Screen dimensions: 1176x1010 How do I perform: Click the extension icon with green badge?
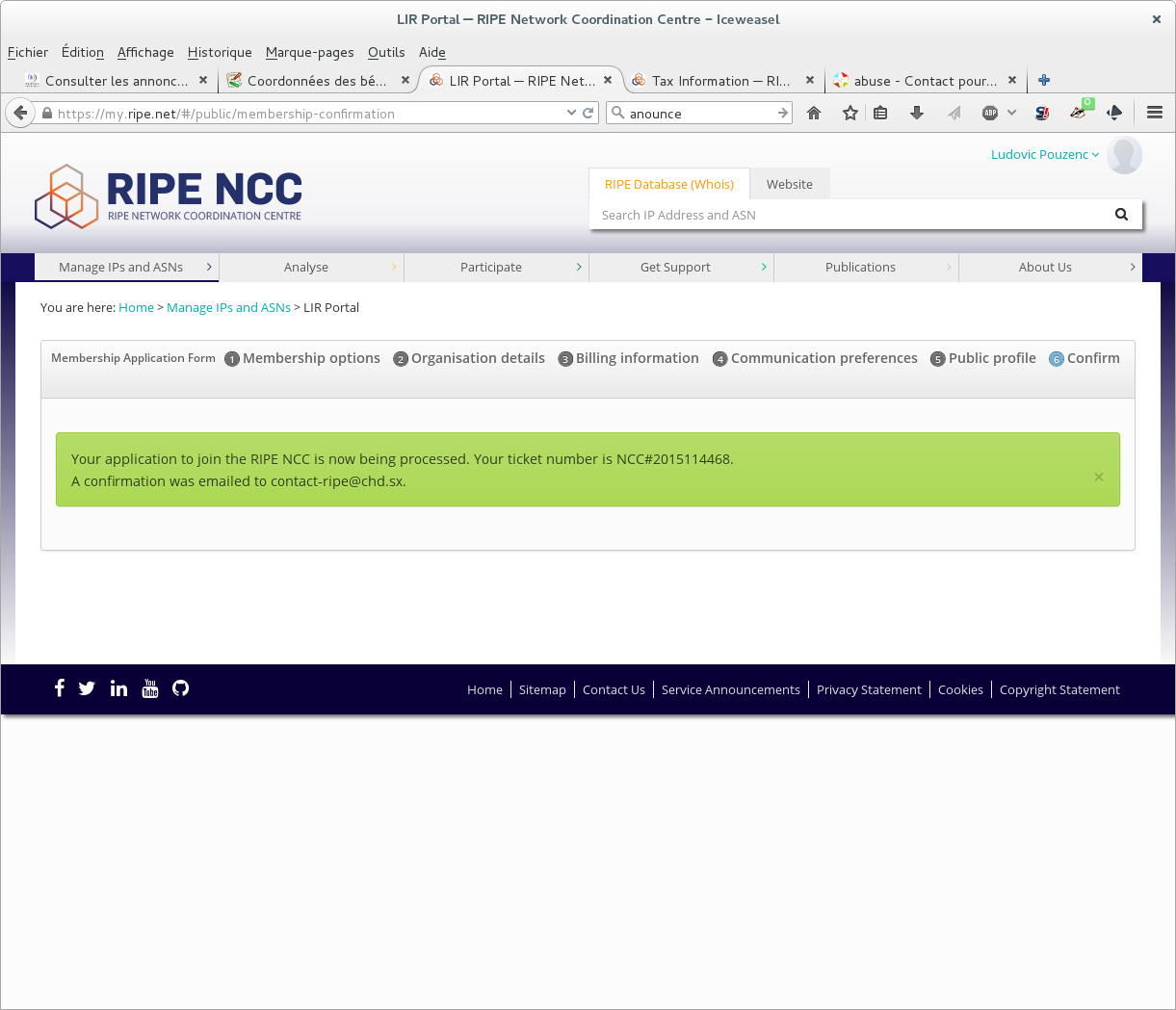[1080, 110]
